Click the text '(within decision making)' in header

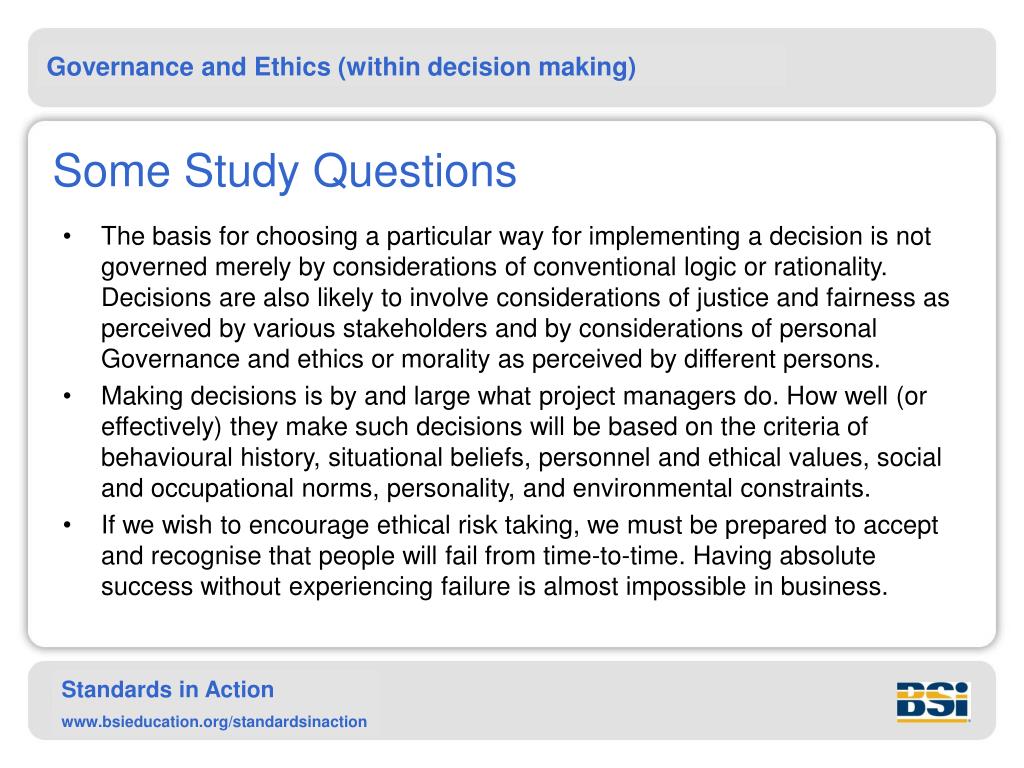tap(487, 67)
